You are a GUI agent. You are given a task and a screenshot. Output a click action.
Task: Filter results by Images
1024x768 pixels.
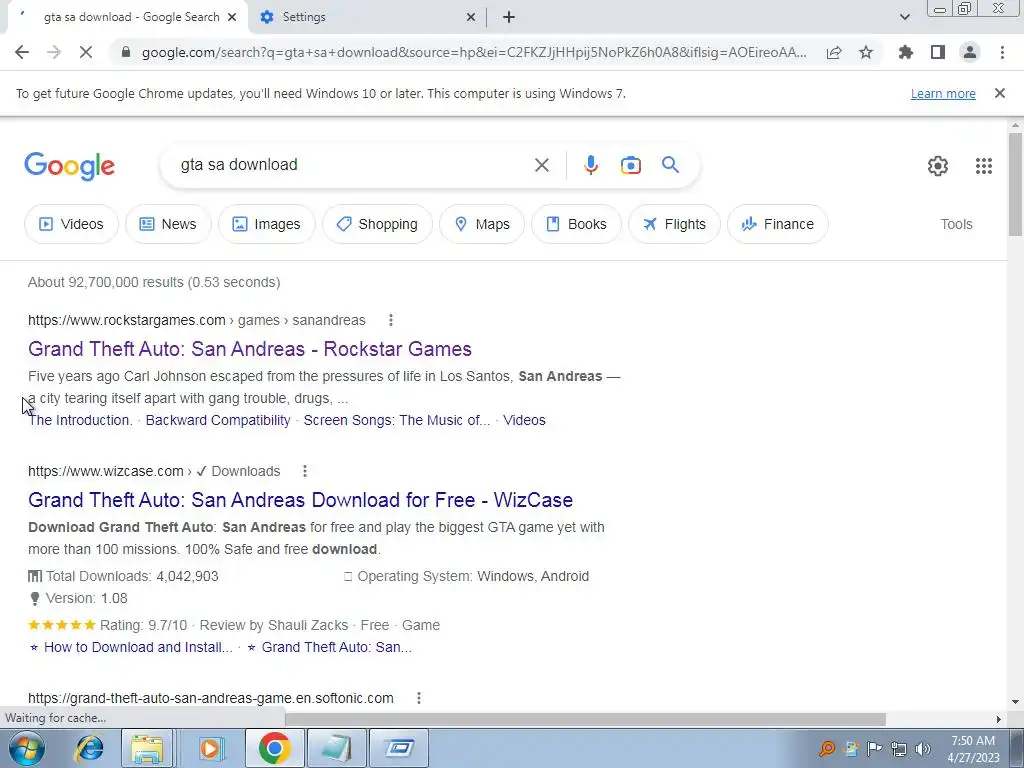266,224
